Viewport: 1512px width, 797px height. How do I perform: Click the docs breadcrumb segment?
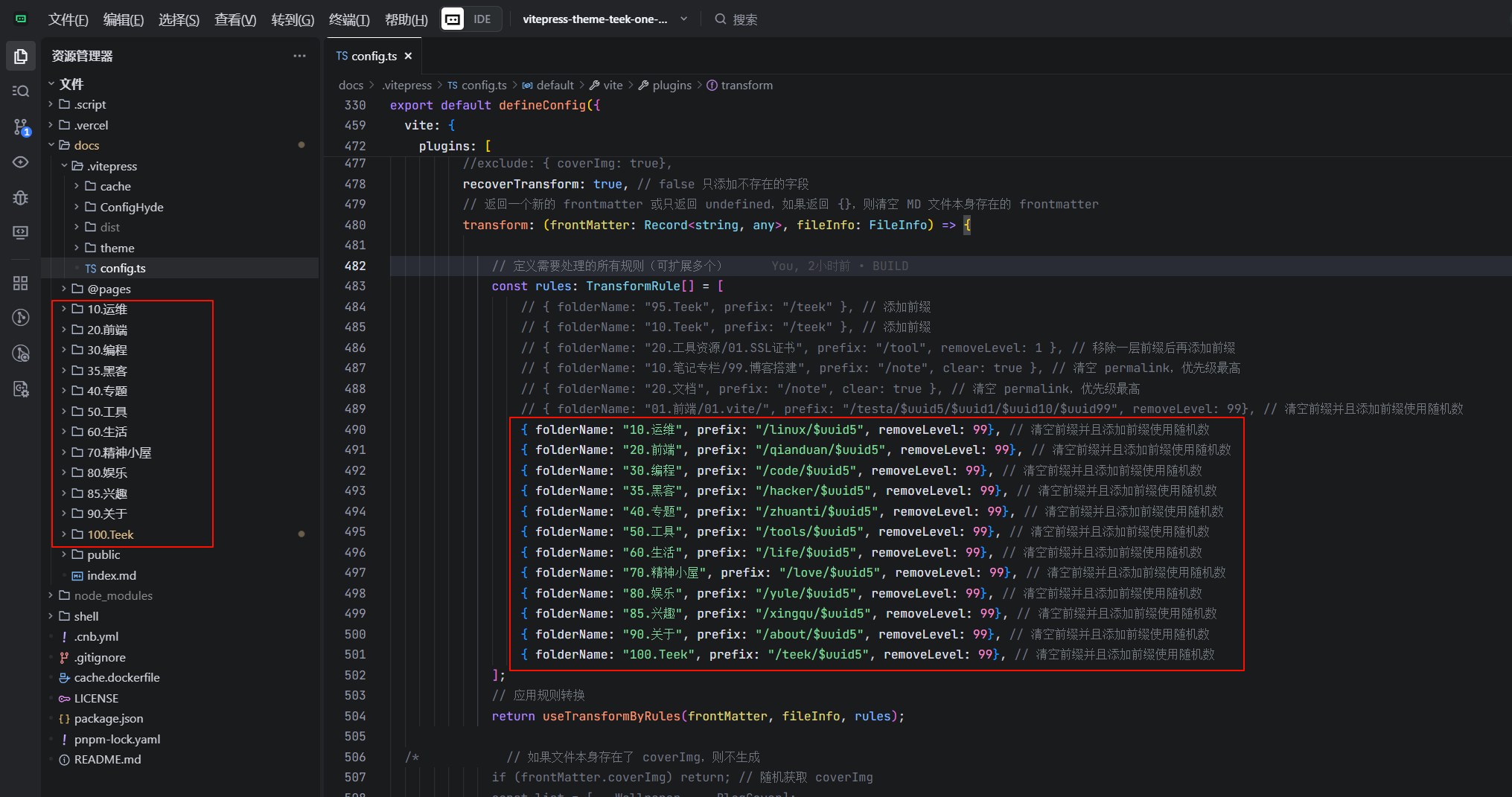(351, 86)
